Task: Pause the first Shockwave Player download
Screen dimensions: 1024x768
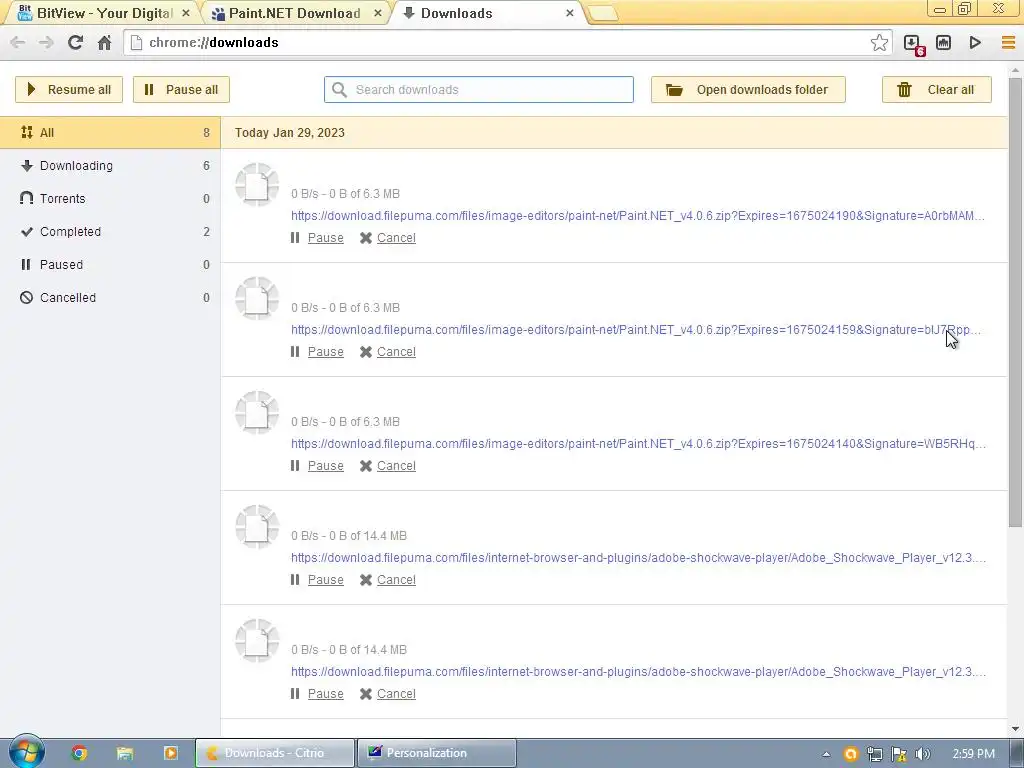Action: coord(325,579)
